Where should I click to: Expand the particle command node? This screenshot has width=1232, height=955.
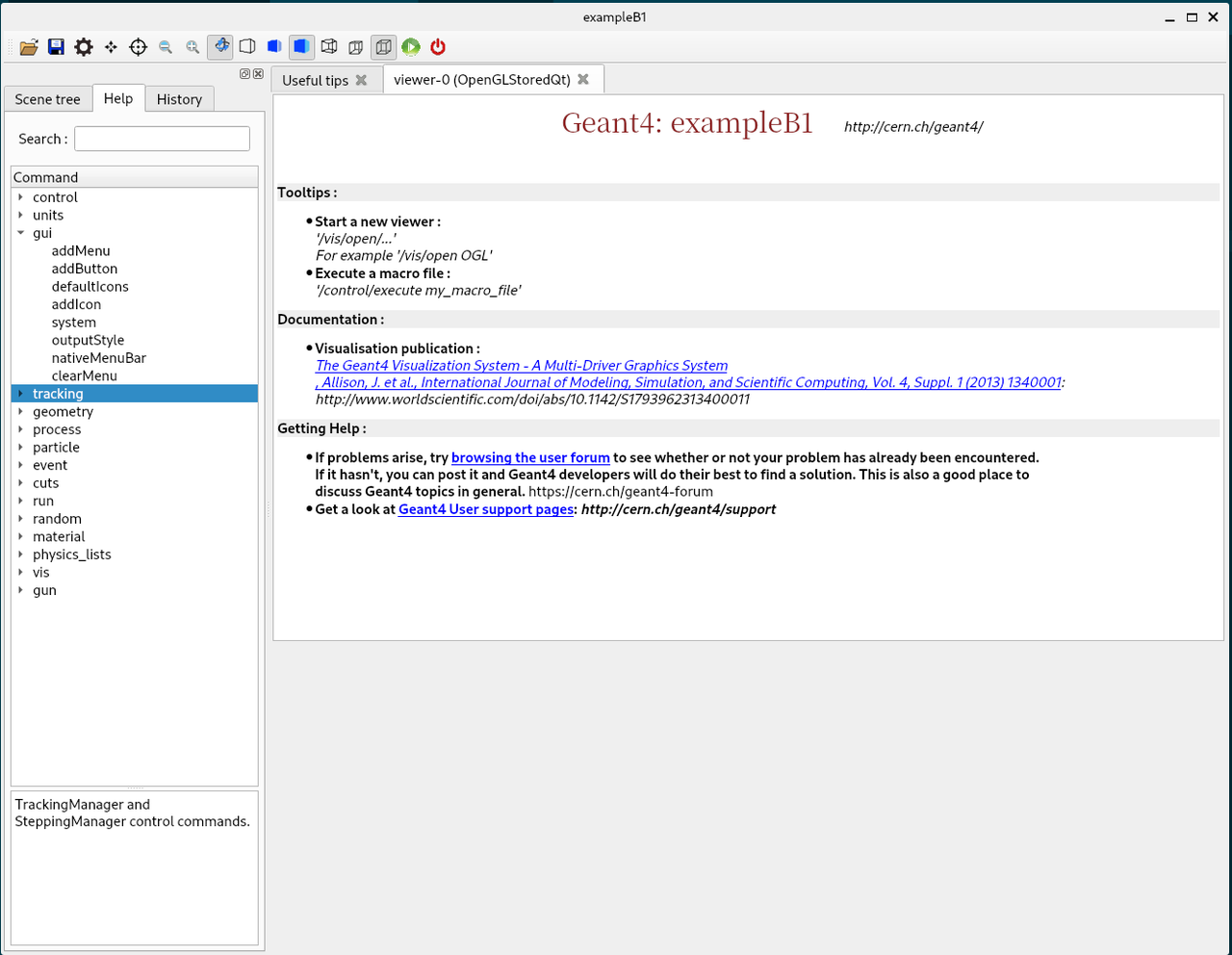tap(20, 447)
